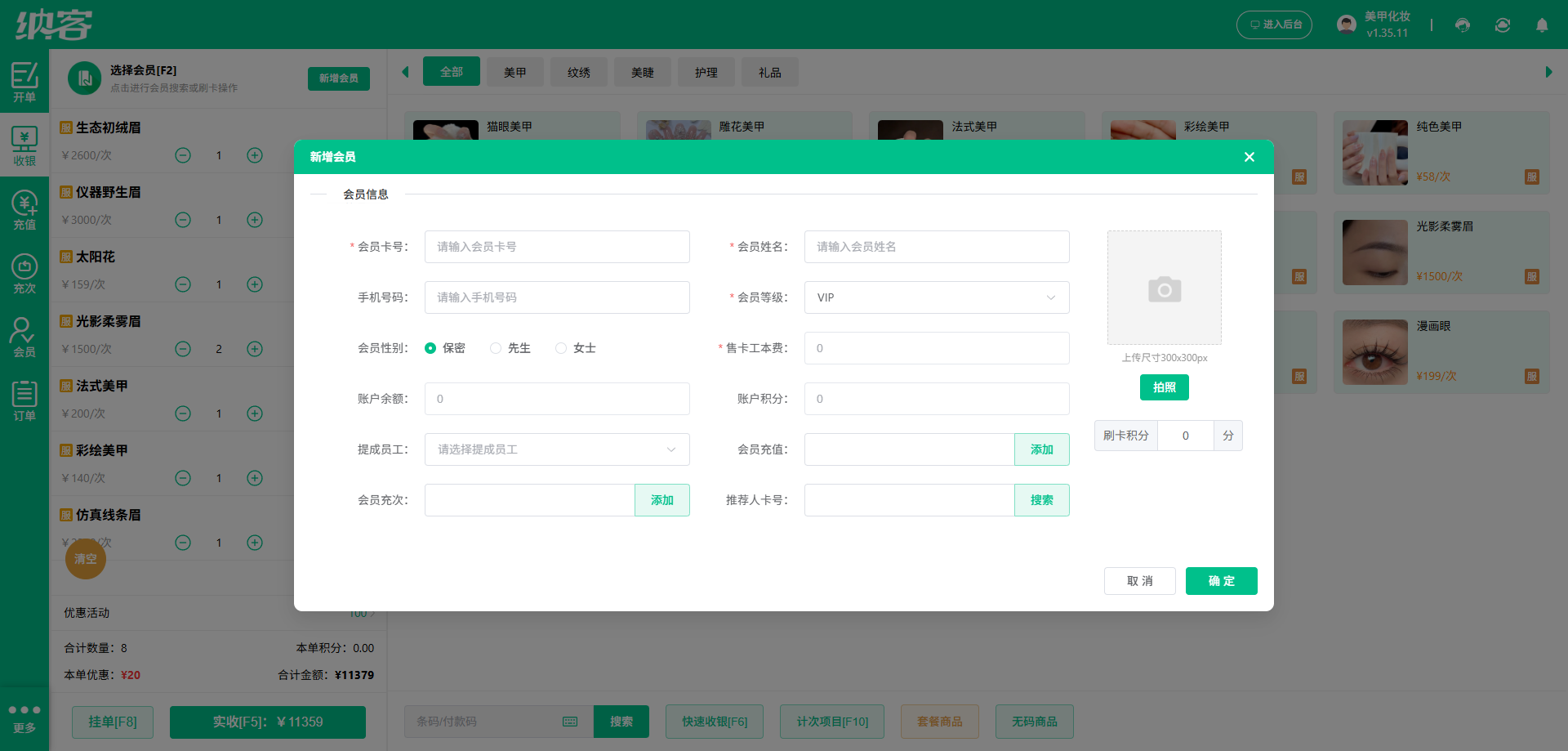Switch to 全部 category tab

tap(452, 72)
